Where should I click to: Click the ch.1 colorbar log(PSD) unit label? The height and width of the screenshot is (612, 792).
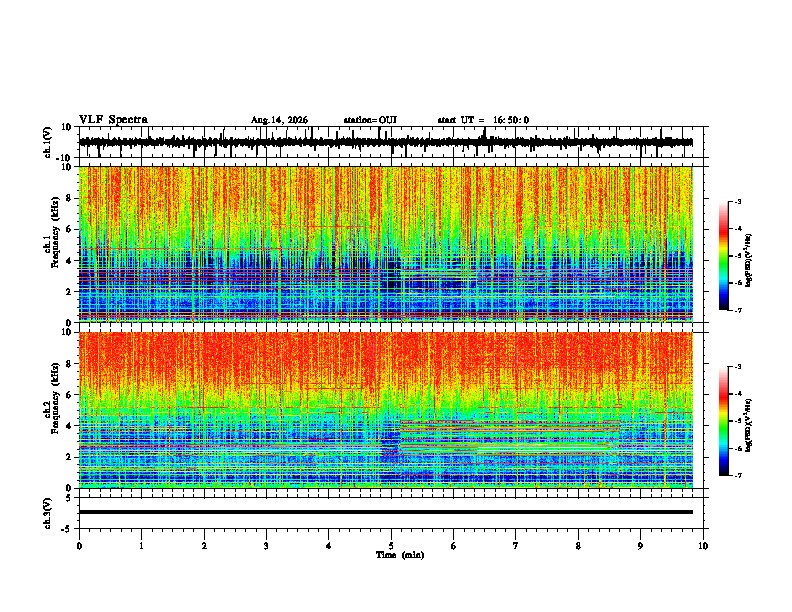pos(749,260)
